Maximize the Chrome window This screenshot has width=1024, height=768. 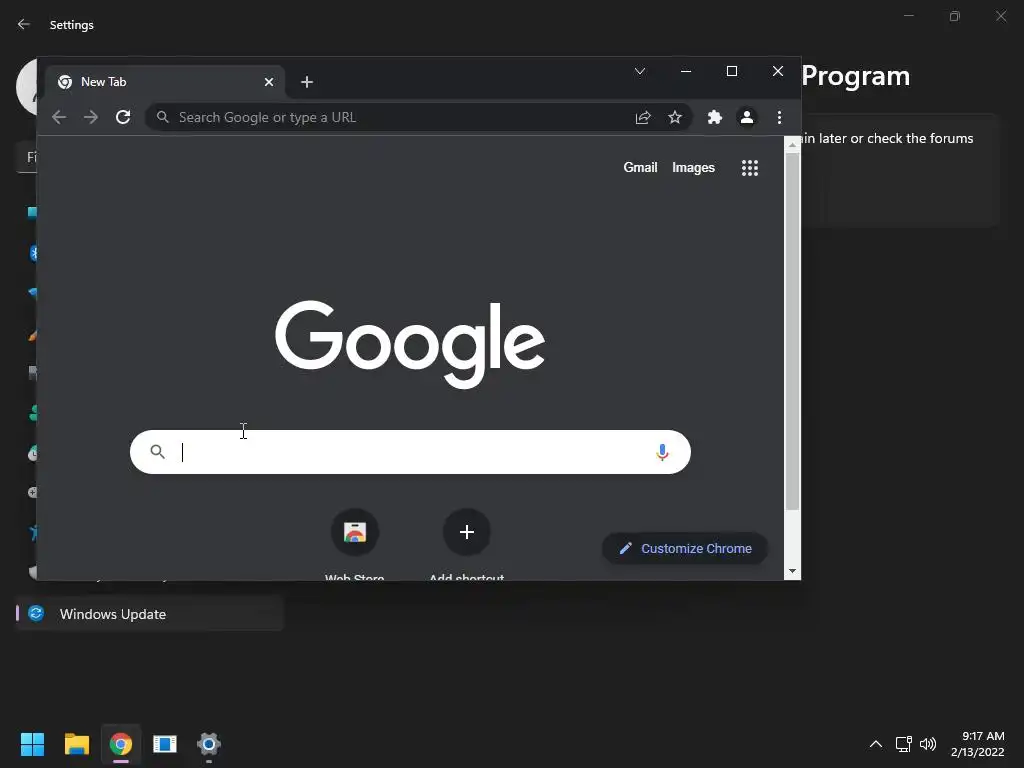[732, 71]
